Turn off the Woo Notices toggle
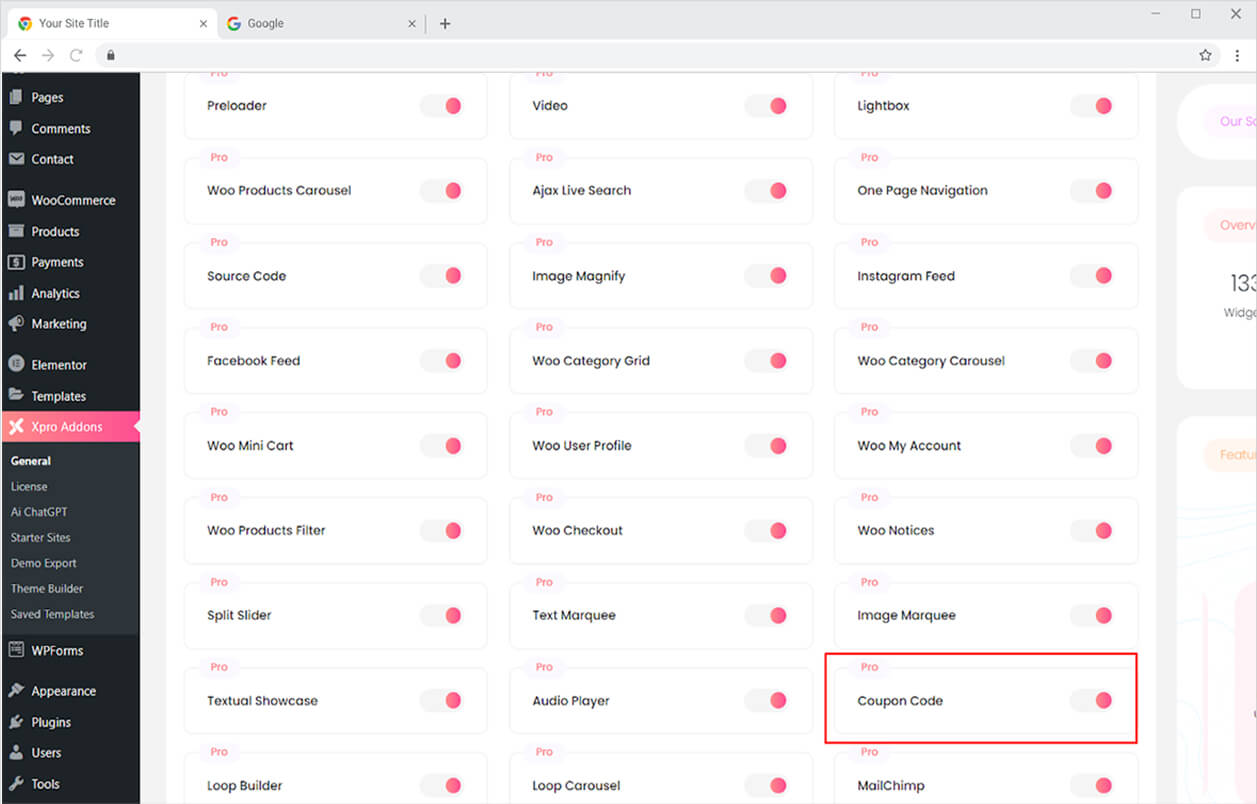1257x804 pixels. [x=1092, y=531]
